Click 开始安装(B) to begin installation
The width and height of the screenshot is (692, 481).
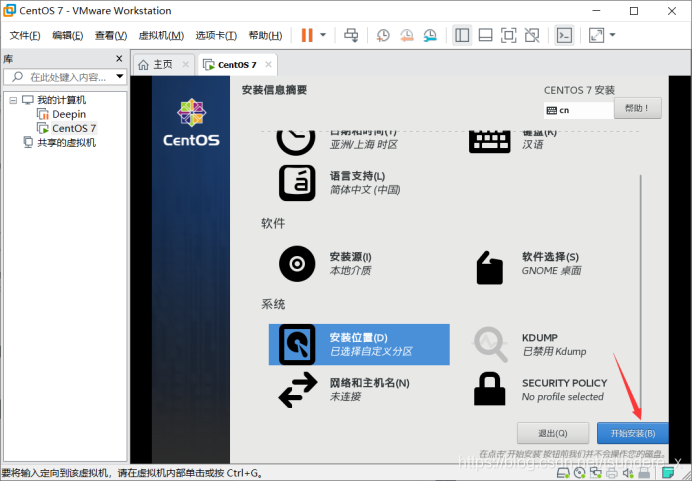pyautogui.click(x=633, y=433)
